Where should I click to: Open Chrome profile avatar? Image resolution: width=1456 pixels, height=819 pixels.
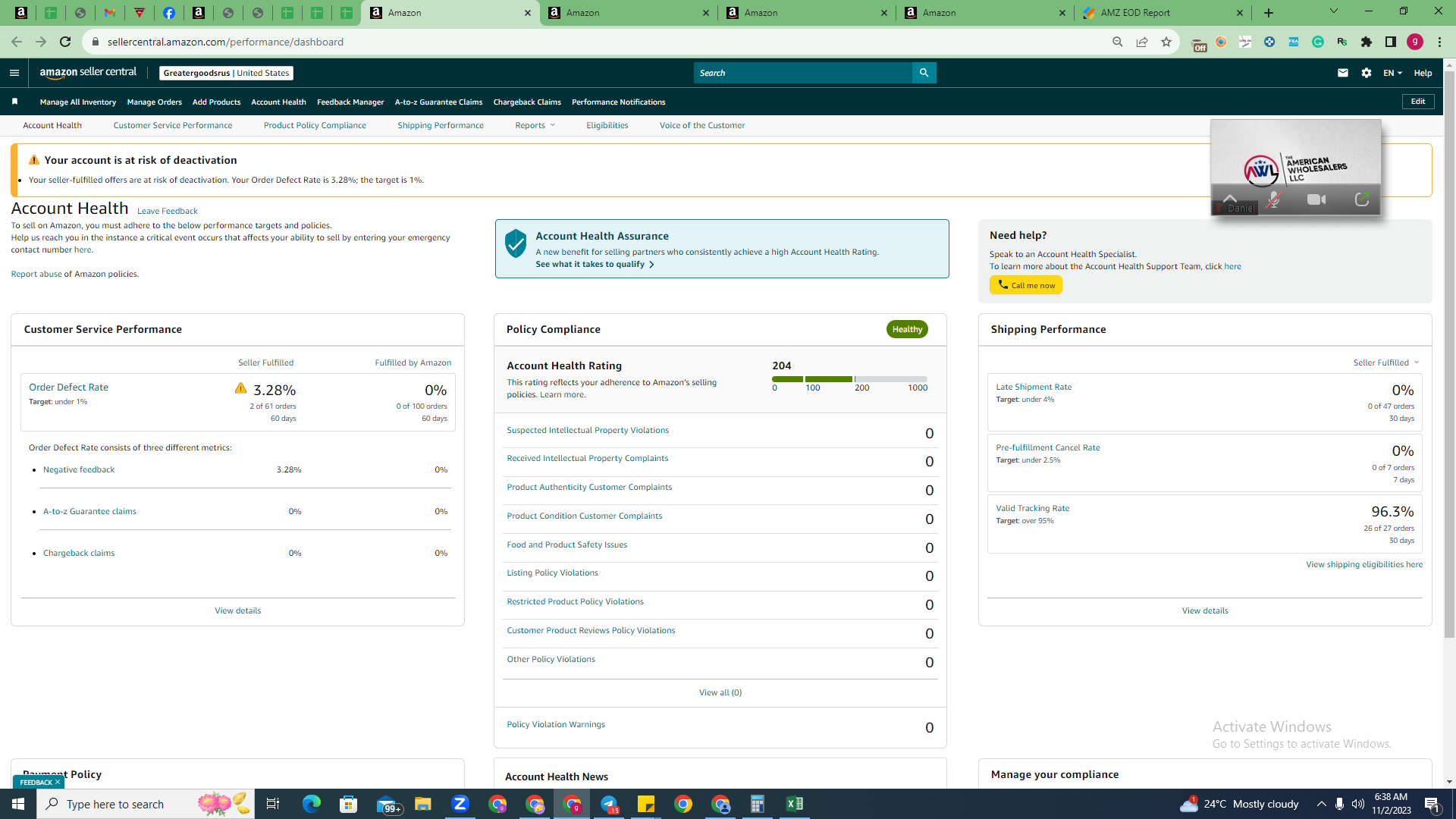pyautogui.click(x=1415, y=42)
